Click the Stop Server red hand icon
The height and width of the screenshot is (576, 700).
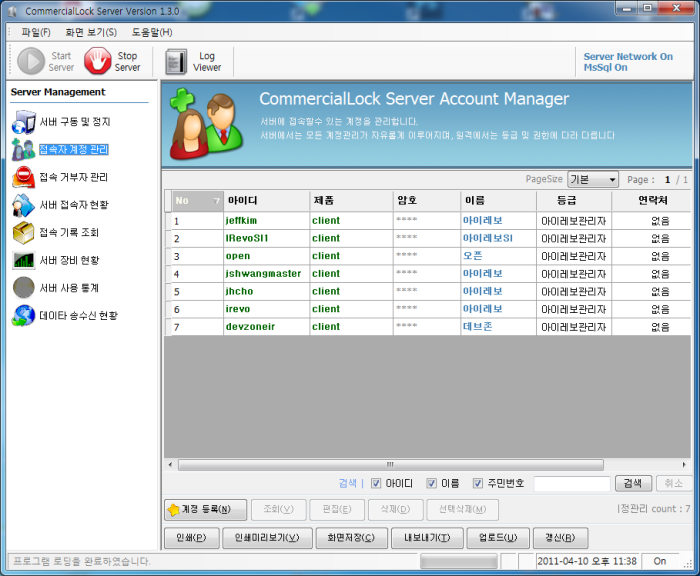[x=98, y=61]
